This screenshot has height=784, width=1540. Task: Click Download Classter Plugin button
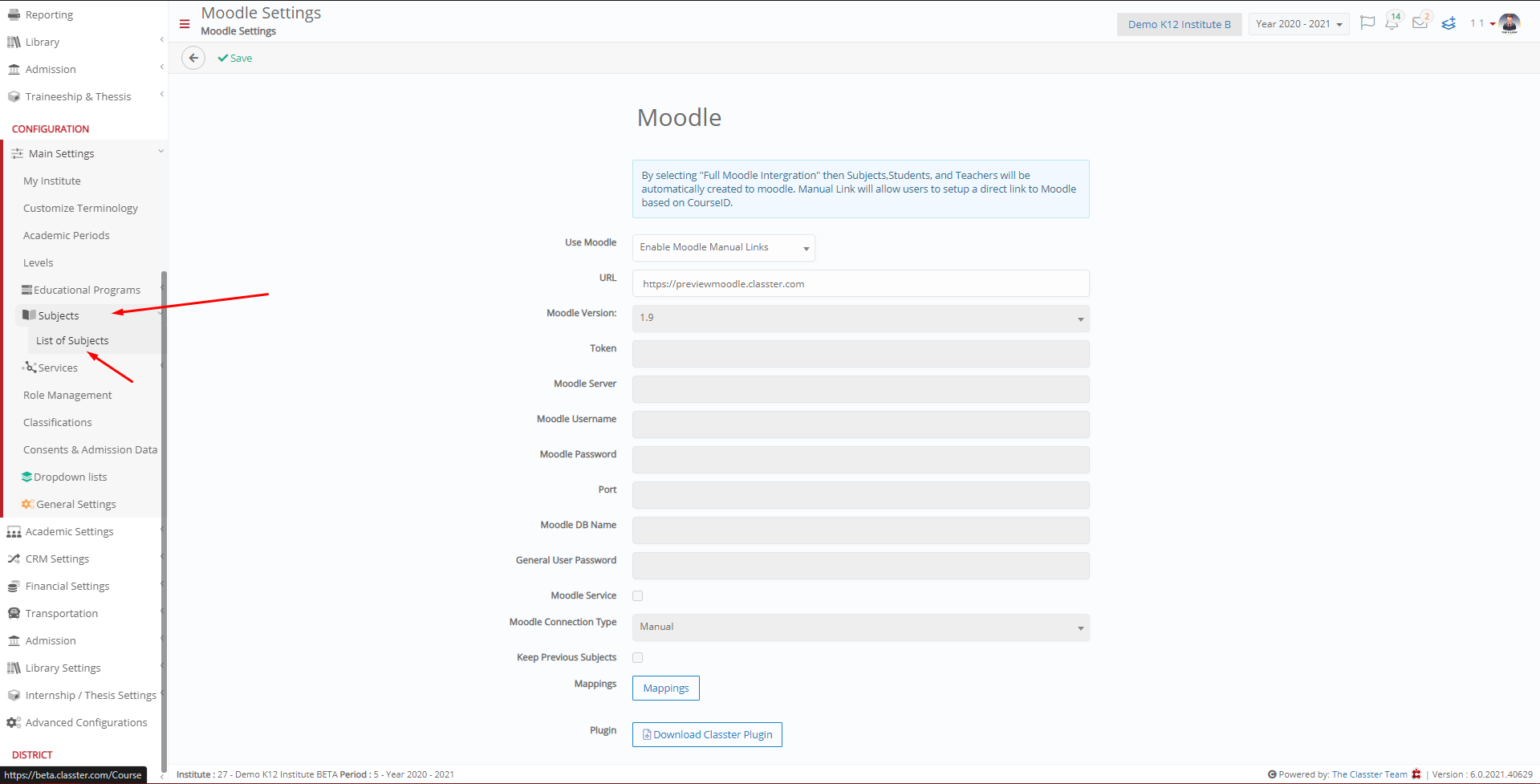tap(707, 734)
